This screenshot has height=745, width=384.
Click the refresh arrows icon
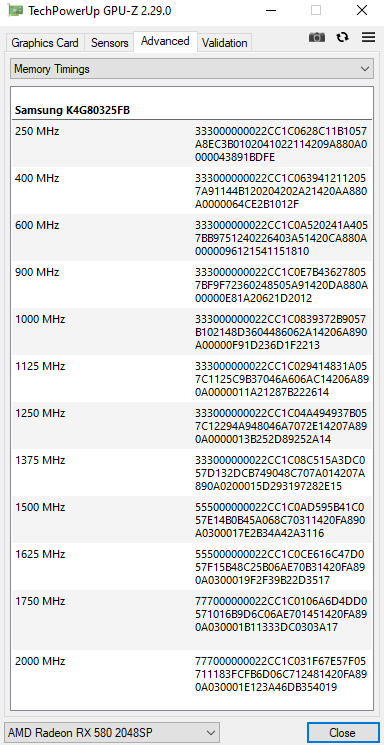coord(342,38)
